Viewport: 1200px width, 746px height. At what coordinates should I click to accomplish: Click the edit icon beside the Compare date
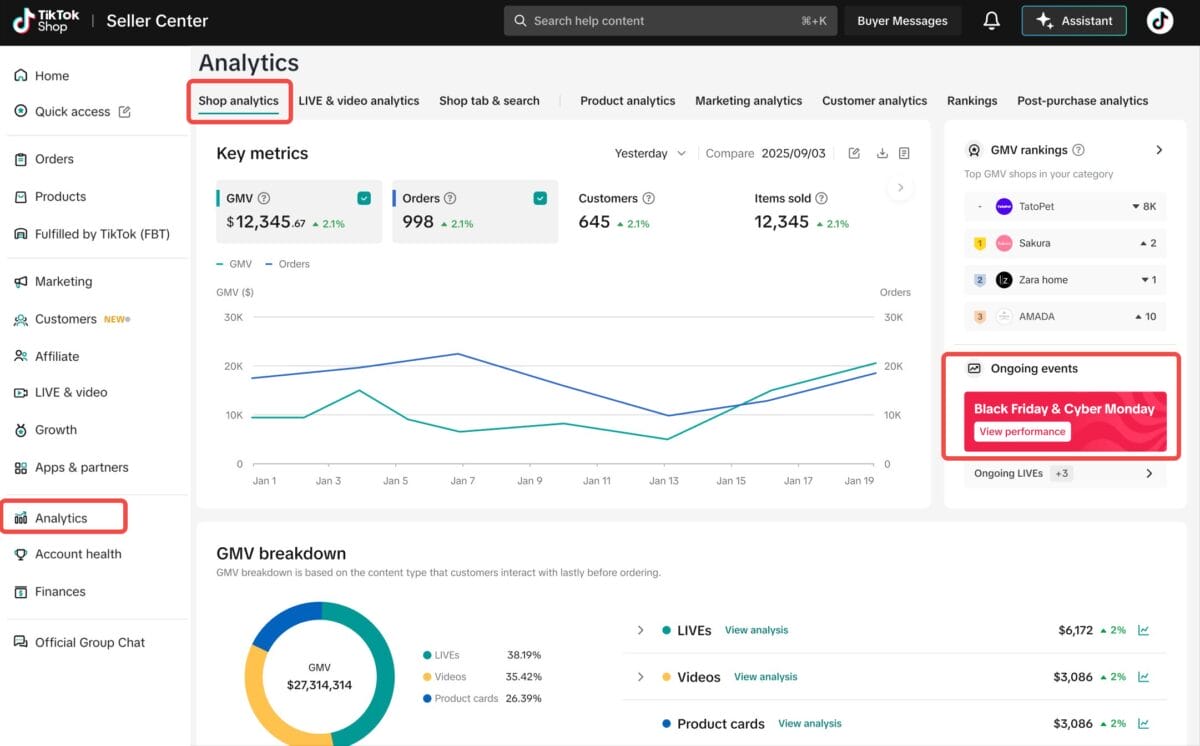(x=854, y=154)
